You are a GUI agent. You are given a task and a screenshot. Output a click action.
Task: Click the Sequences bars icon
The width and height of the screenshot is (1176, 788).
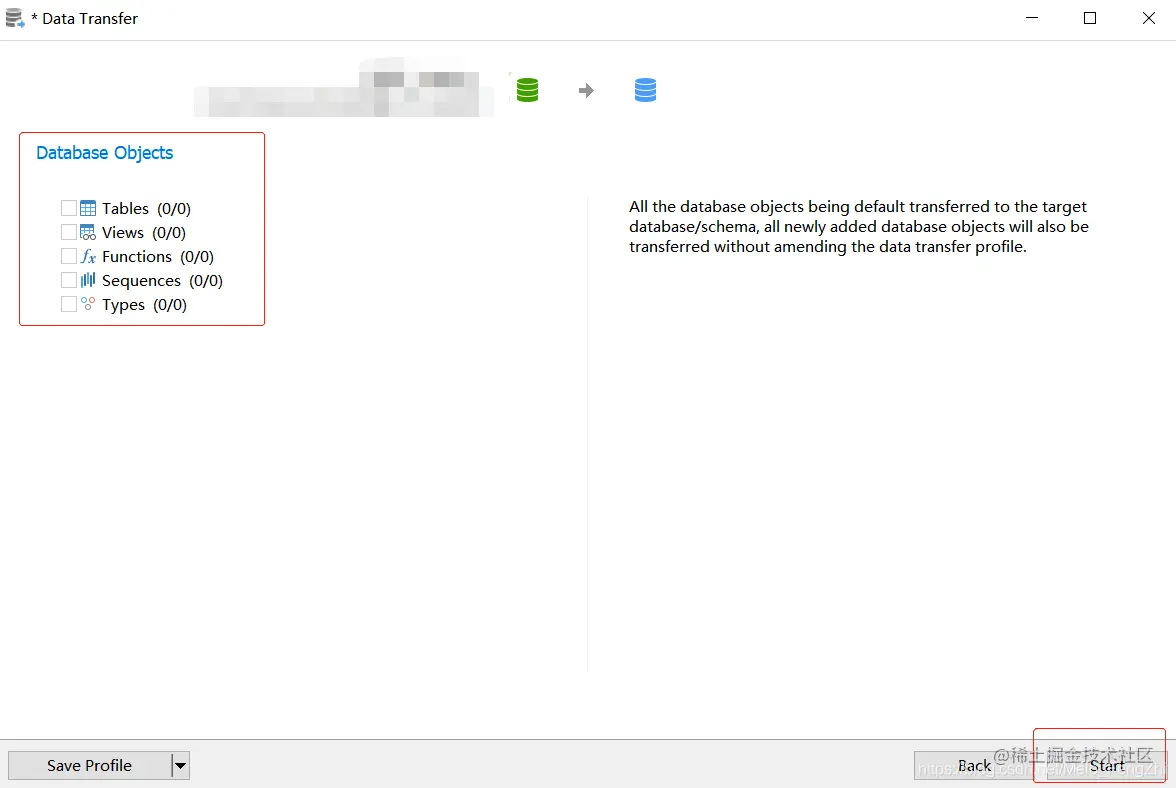click(x=88, y=280)
